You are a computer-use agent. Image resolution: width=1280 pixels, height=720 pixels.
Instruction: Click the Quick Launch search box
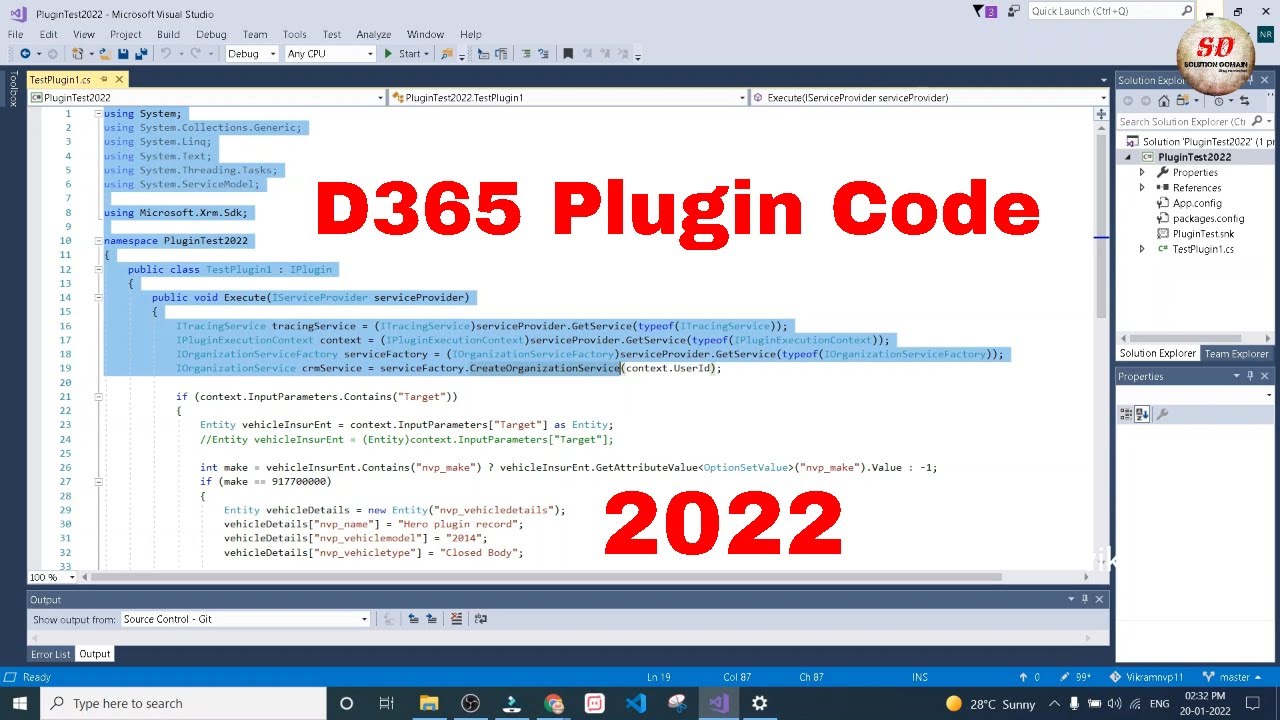coord(1111,11)
